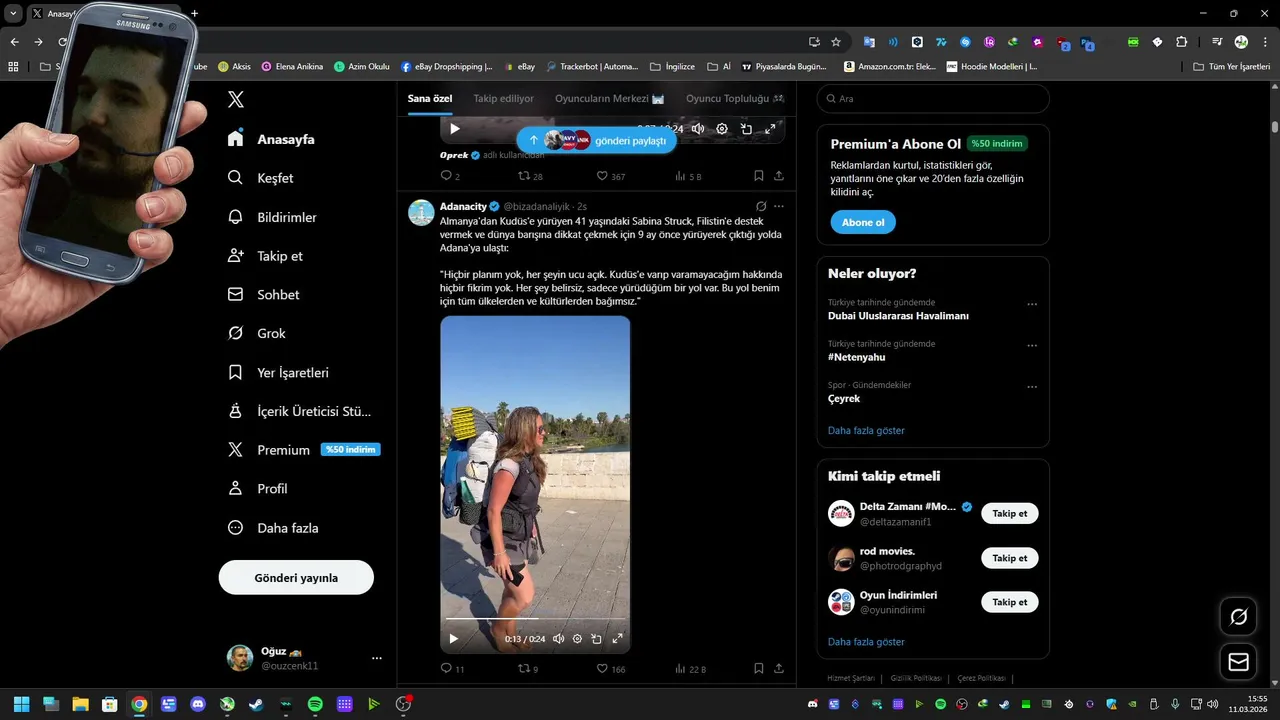Open settings gear on top video

(722, 128)
